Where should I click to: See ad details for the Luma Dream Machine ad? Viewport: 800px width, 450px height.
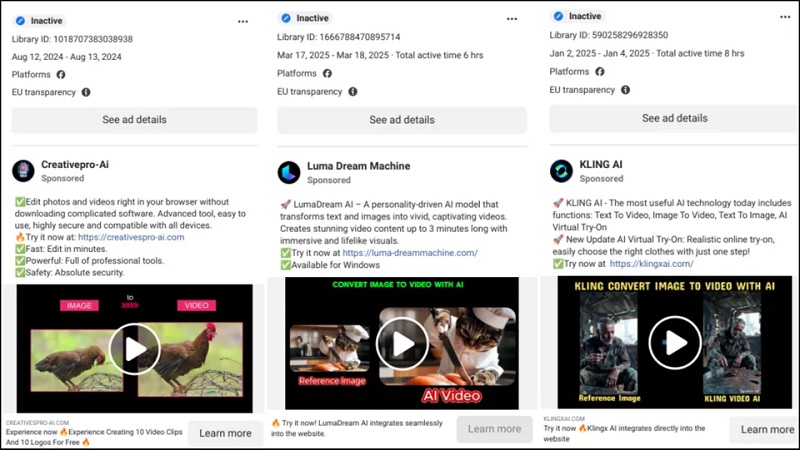[402, 120]
